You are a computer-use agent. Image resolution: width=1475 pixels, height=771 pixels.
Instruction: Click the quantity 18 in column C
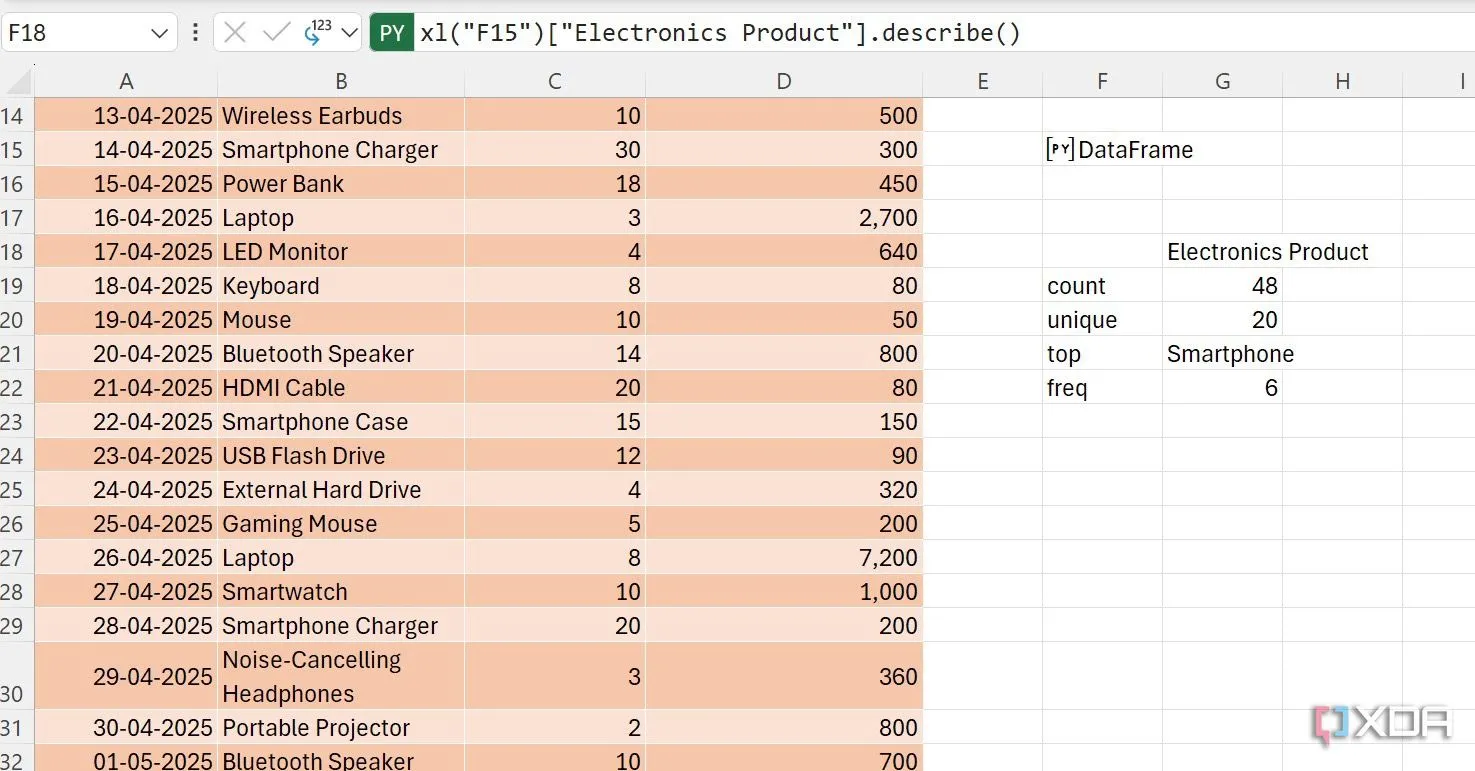(555, 184)
